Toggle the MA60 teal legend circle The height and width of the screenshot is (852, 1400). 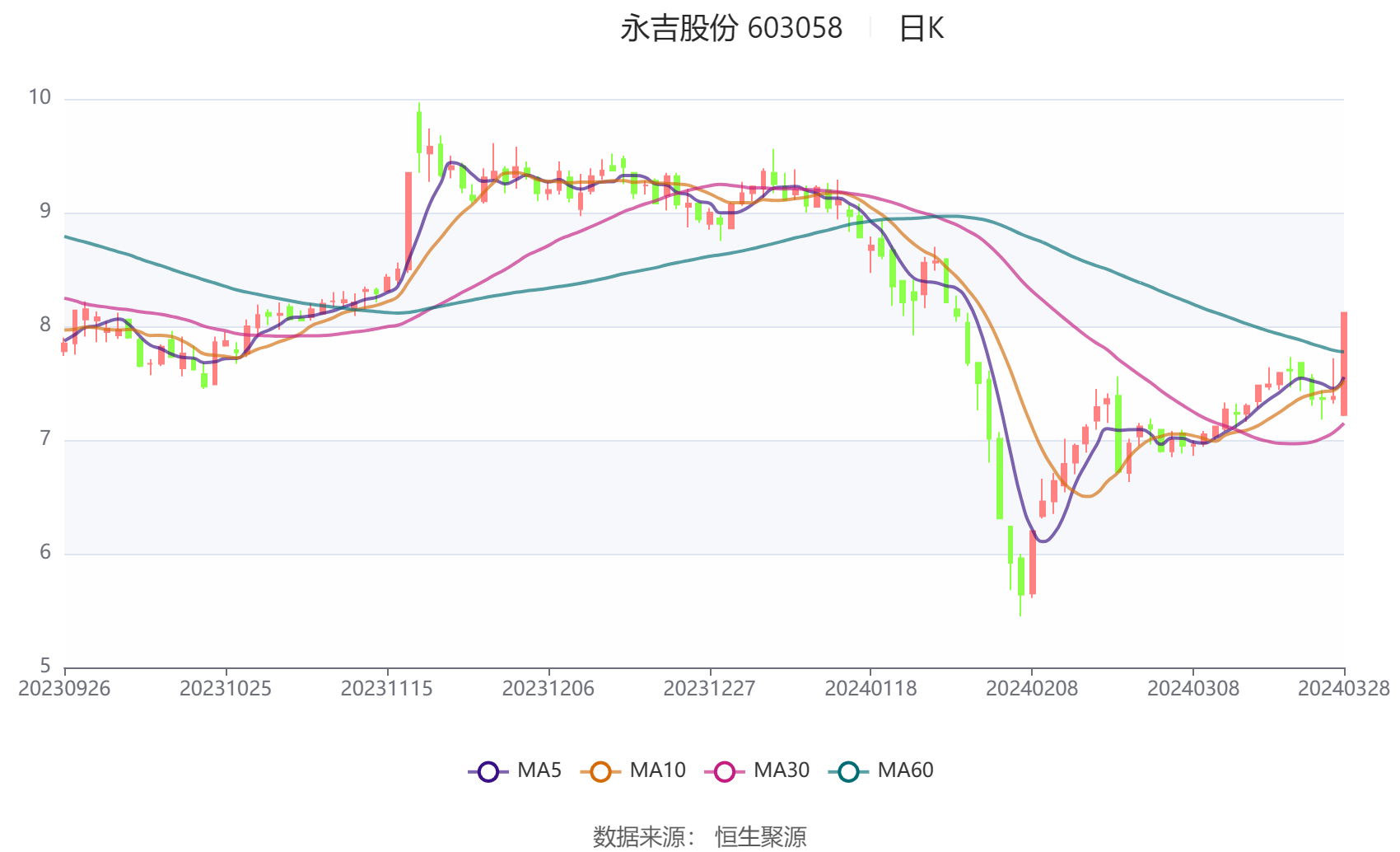[848, 771]
